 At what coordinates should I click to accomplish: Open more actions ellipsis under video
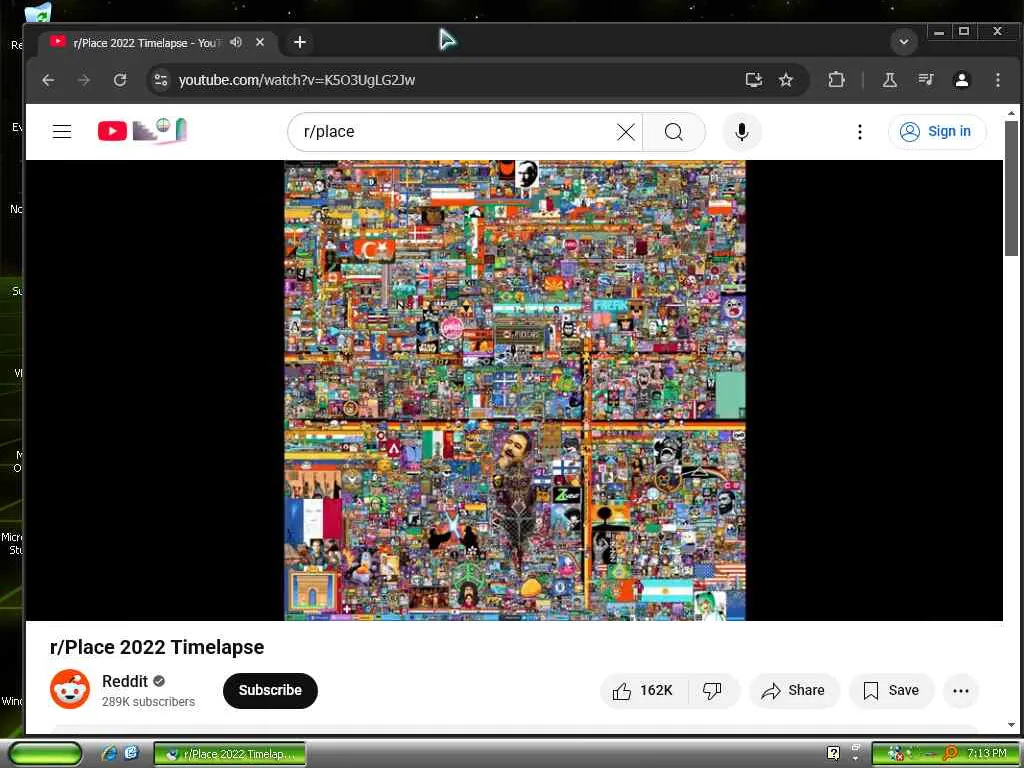(960, 690)
